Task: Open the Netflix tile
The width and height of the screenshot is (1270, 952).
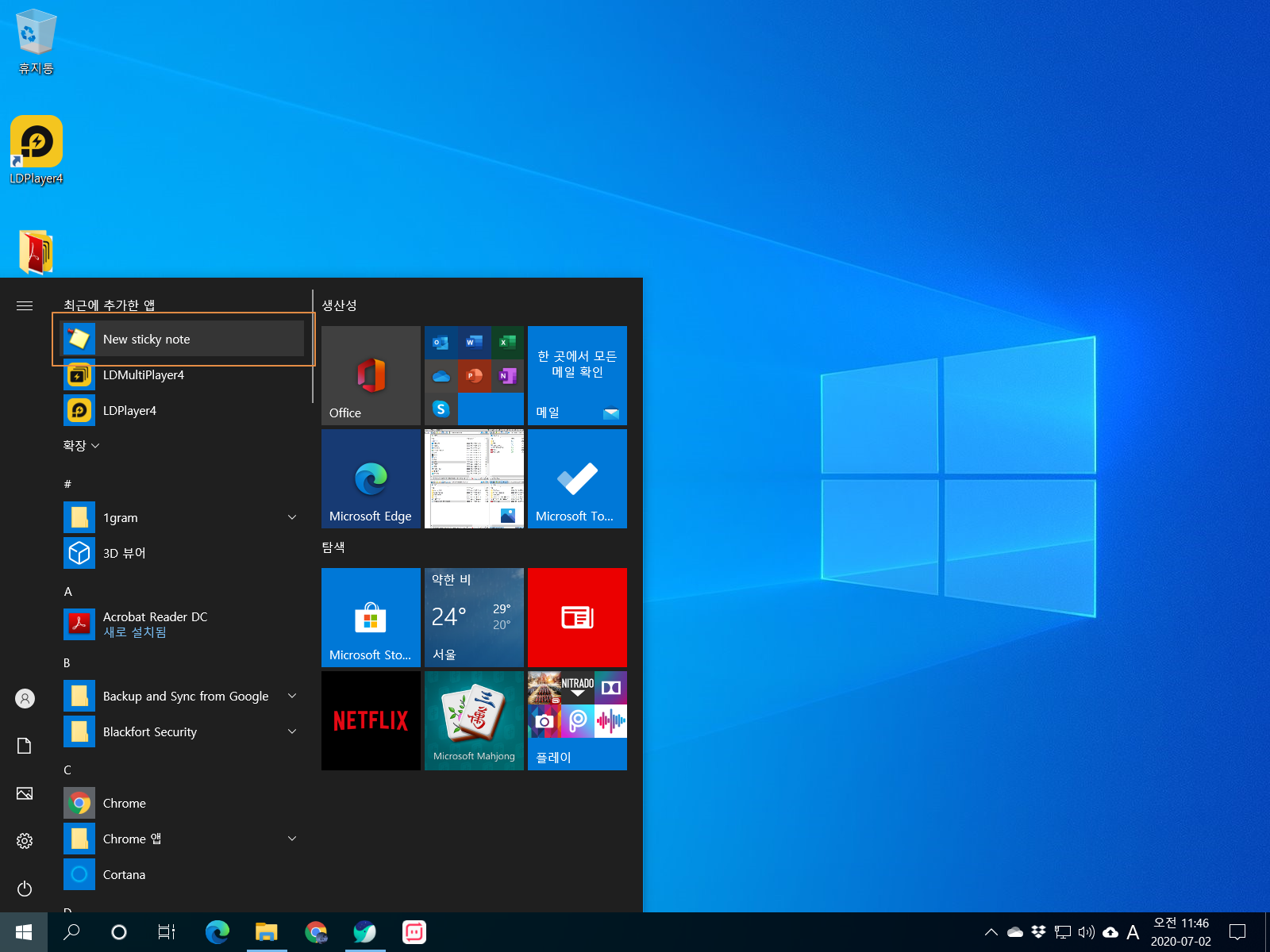Action: click(371, 720)
